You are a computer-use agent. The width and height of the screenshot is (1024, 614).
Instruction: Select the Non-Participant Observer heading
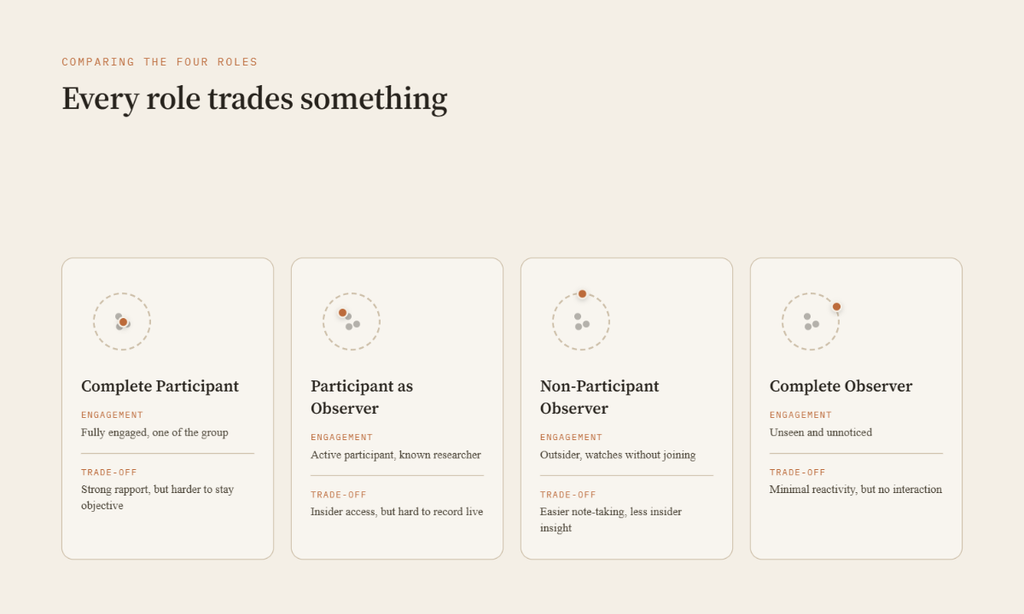coord(600,397)
